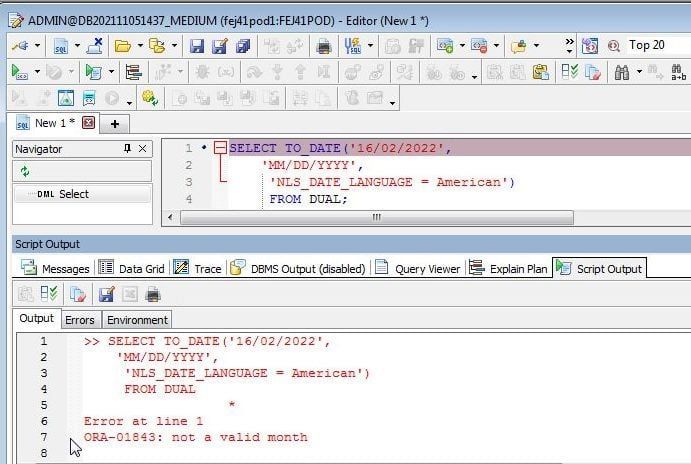Click the Save As floppy with pencil icon
Image resolution: width=691 pixels, height=464 pixels.
click(219, 45)
